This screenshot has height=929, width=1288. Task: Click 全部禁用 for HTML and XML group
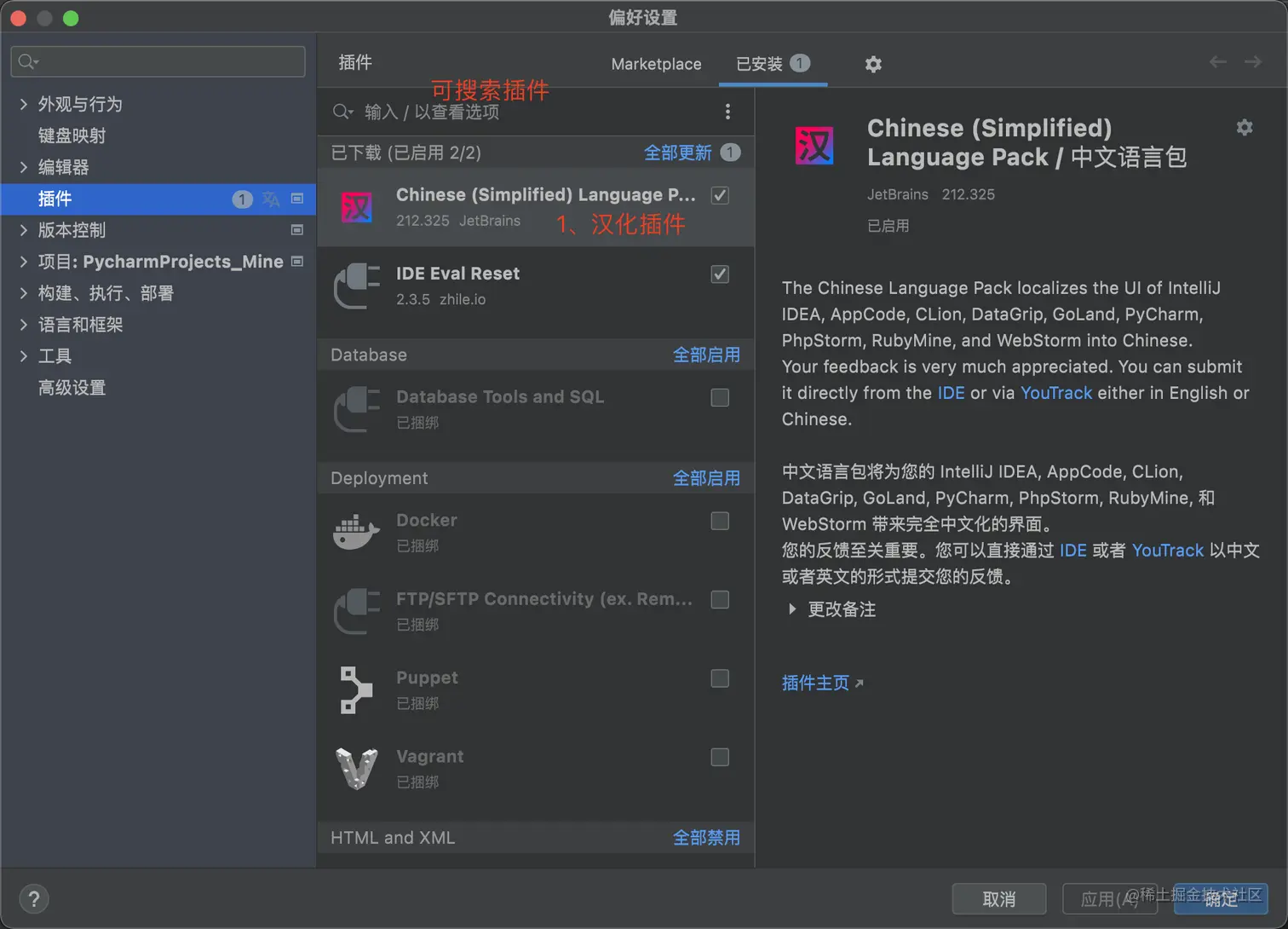point(706,838)
